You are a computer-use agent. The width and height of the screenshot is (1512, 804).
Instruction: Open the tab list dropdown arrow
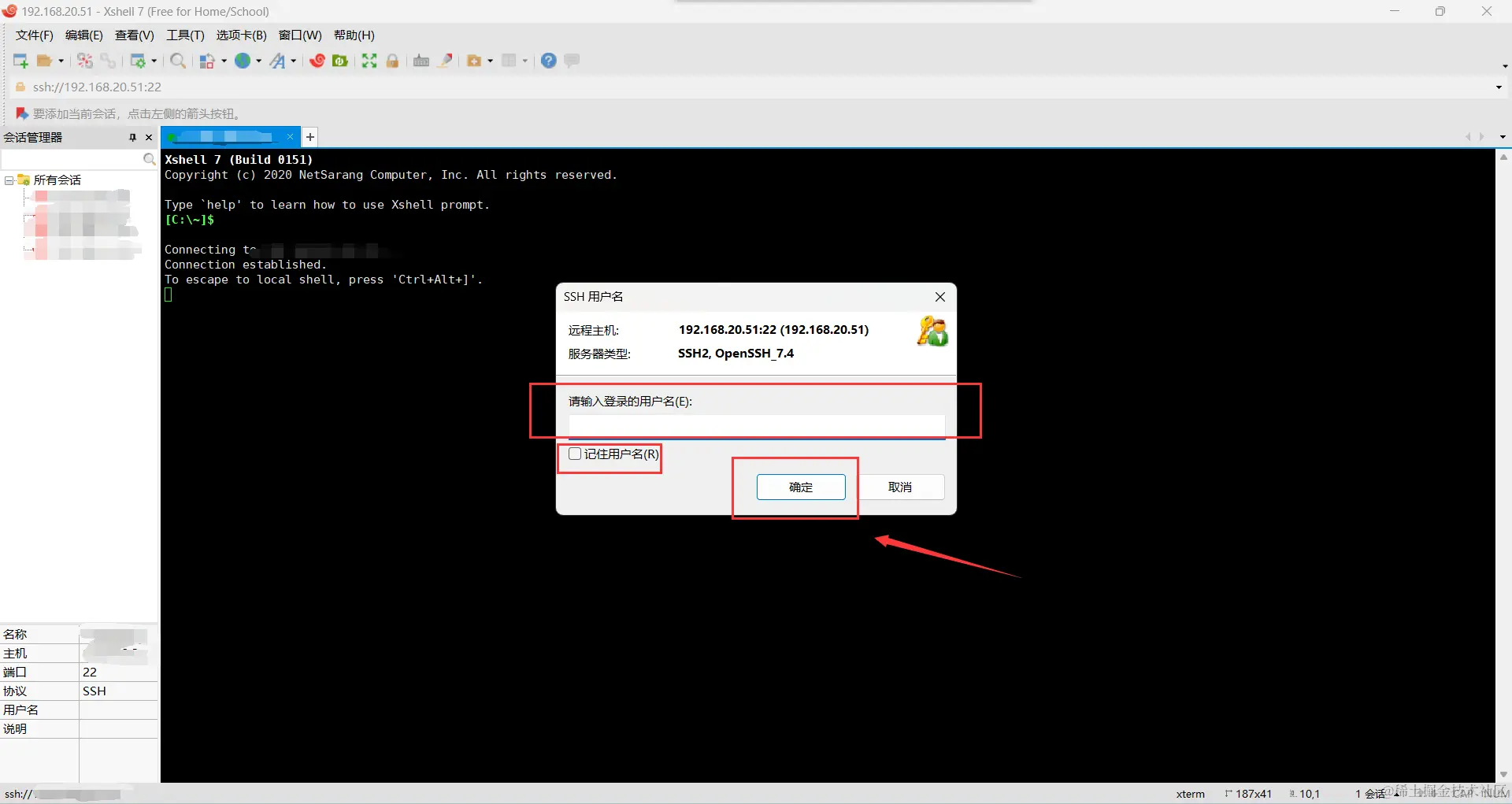click(x=1503, y=137)
